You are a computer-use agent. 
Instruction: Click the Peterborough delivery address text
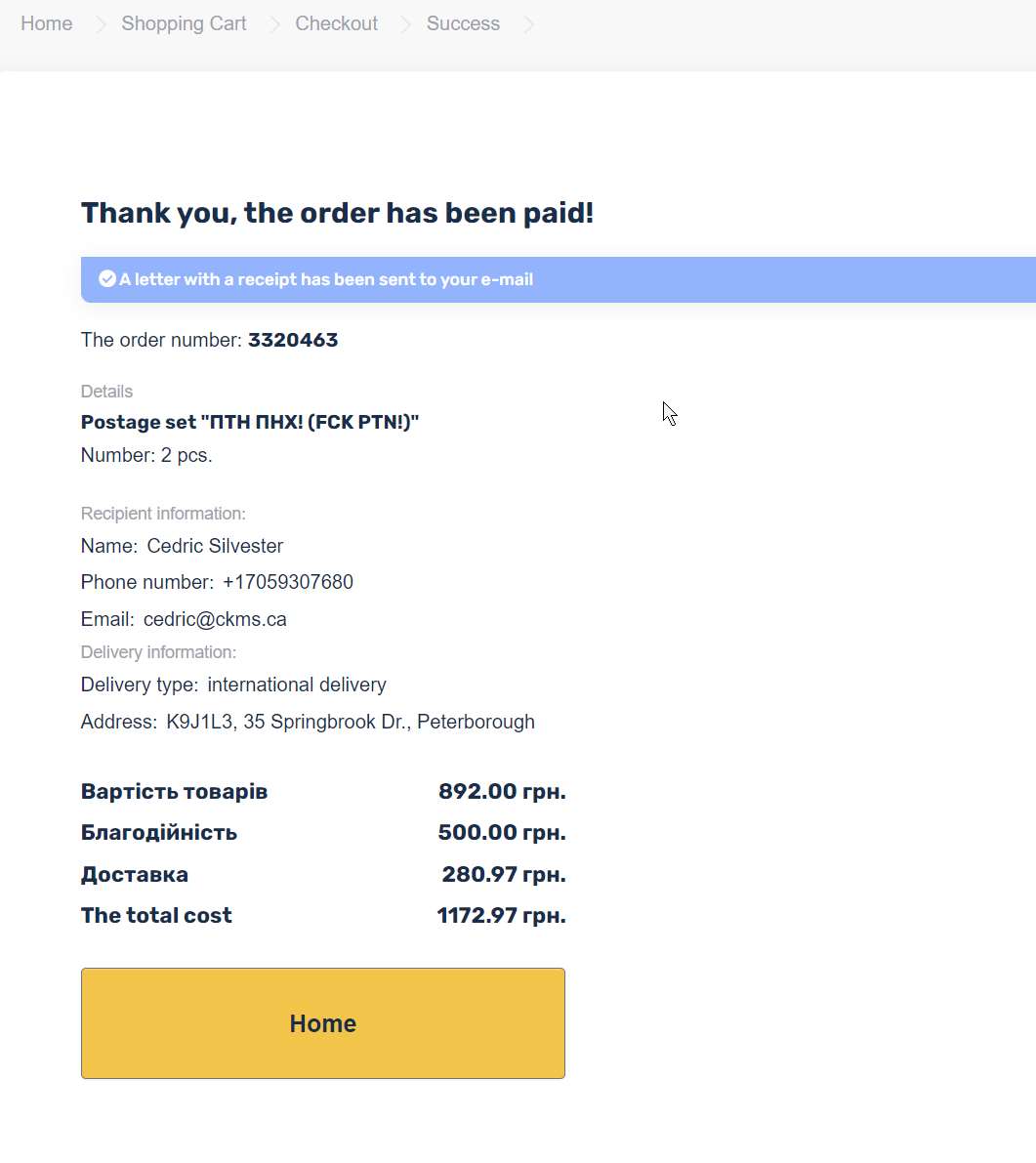point(351,722)
